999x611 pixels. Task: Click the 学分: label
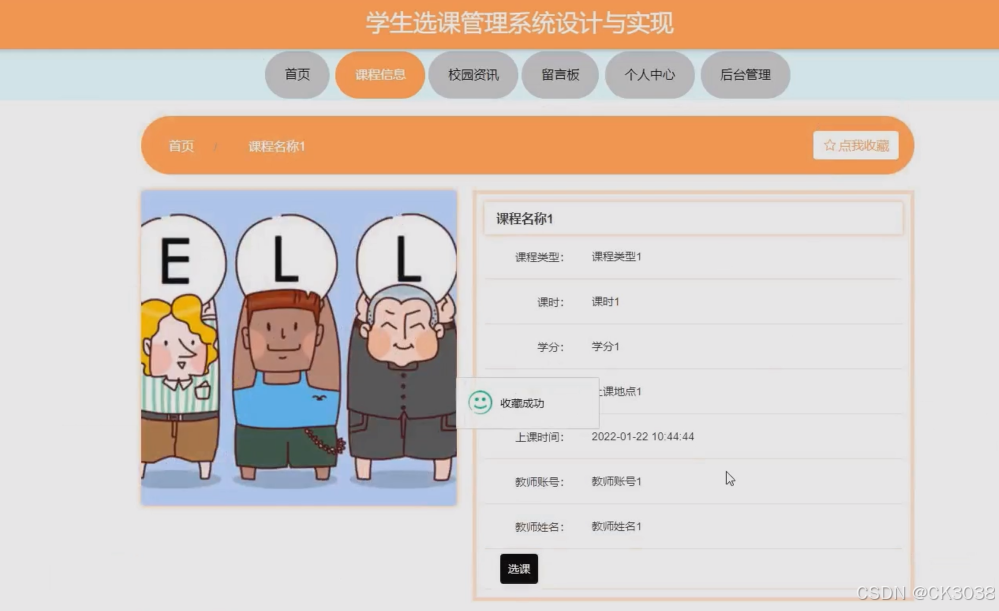click(550, 347)
